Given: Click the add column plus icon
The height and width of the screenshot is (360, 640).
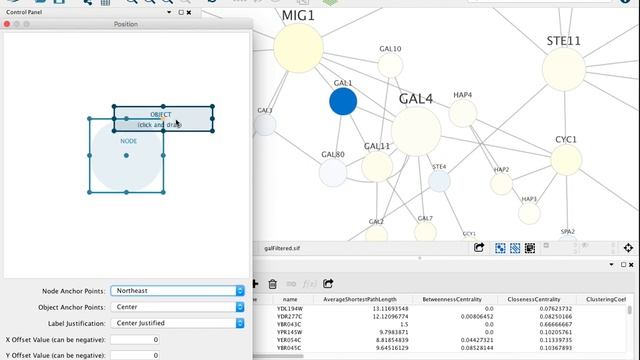Looking at the screenshot, I should (256, 284).
